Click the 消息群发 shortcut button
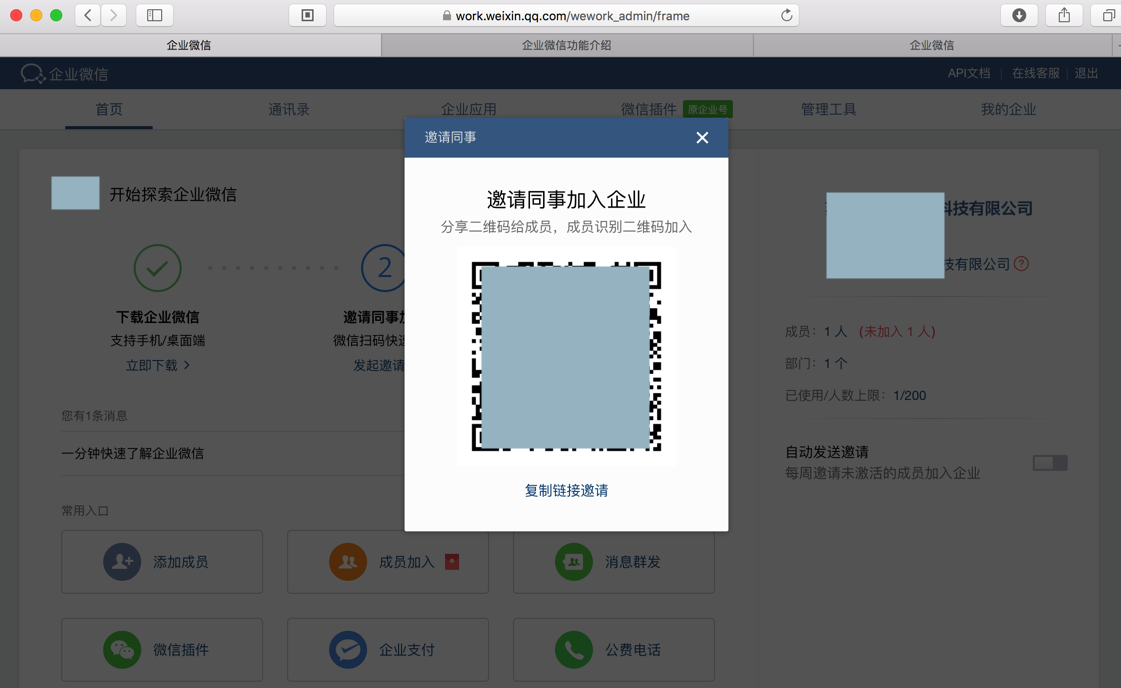 [614, 562]
